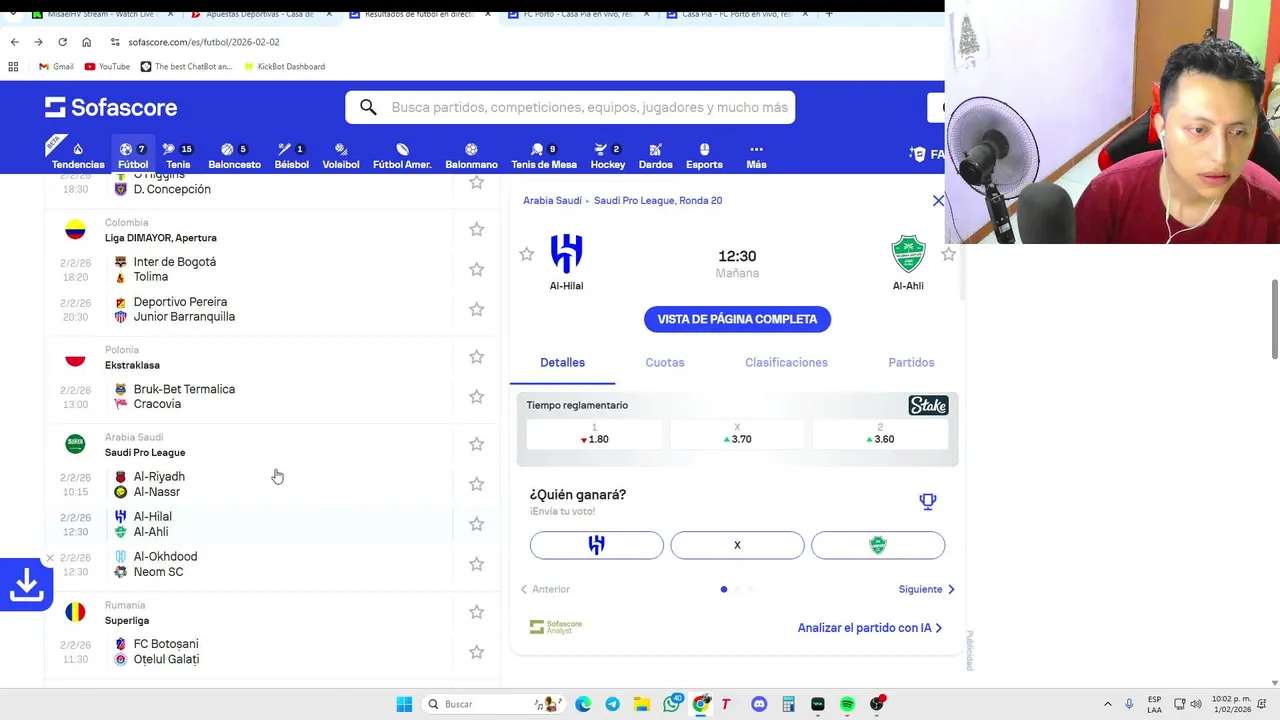
Task: Click the blue download arrow button
Action: [26, 585]
